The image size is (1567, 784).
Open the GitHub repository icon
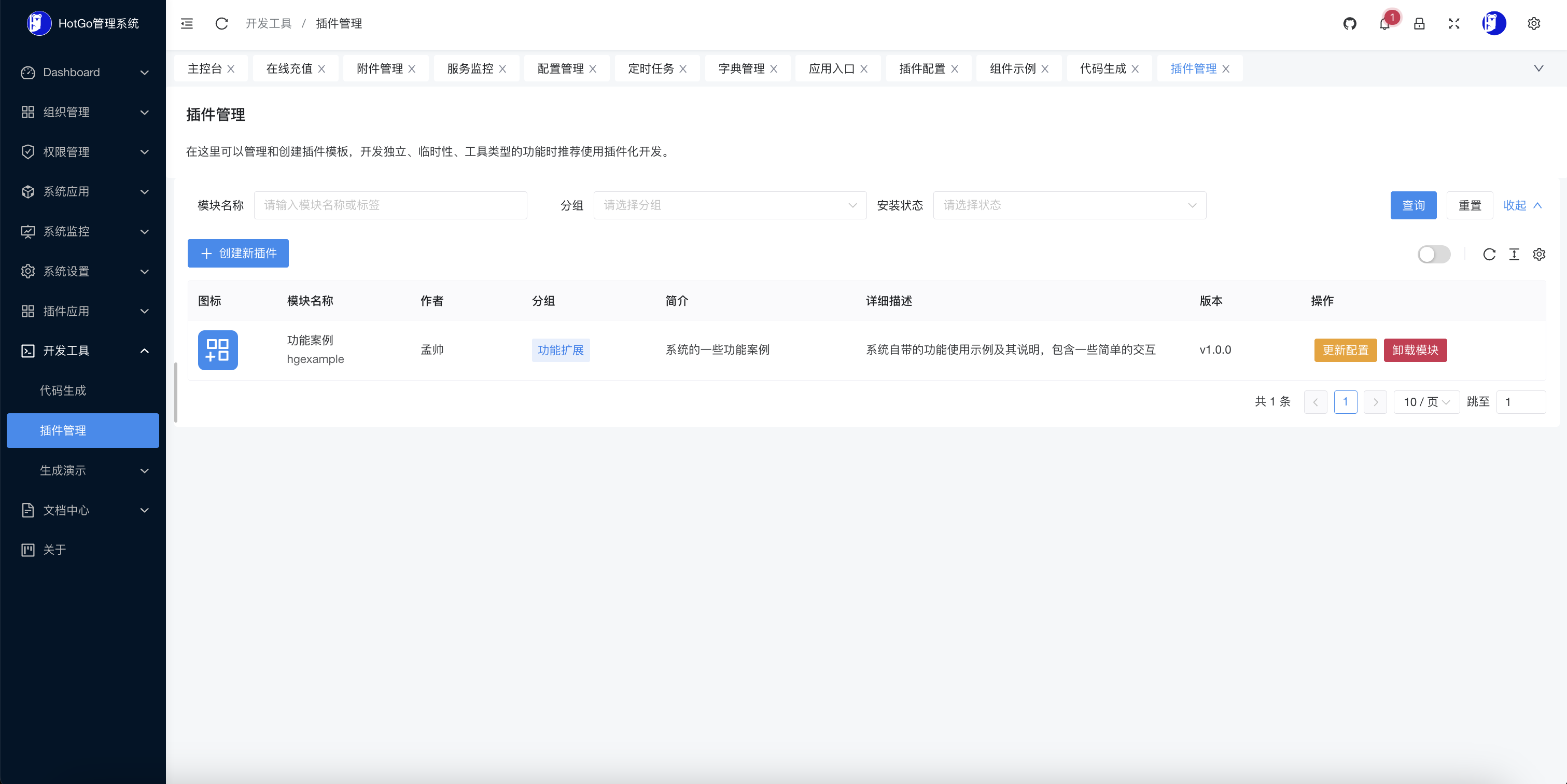pos(1349,24)
